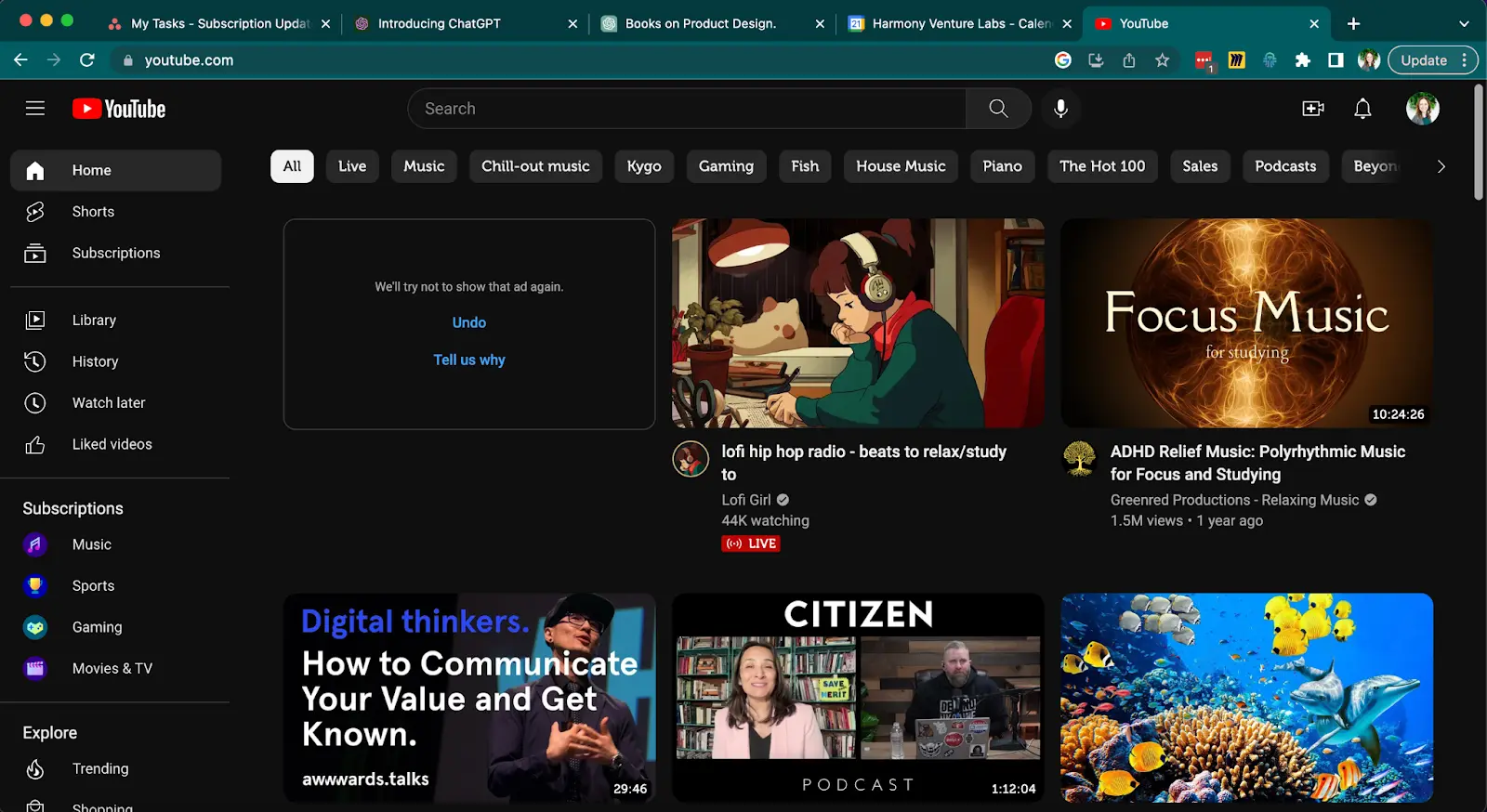Click Tell us why link
This screenshot has height=812, width=1487.
point(469,360)
